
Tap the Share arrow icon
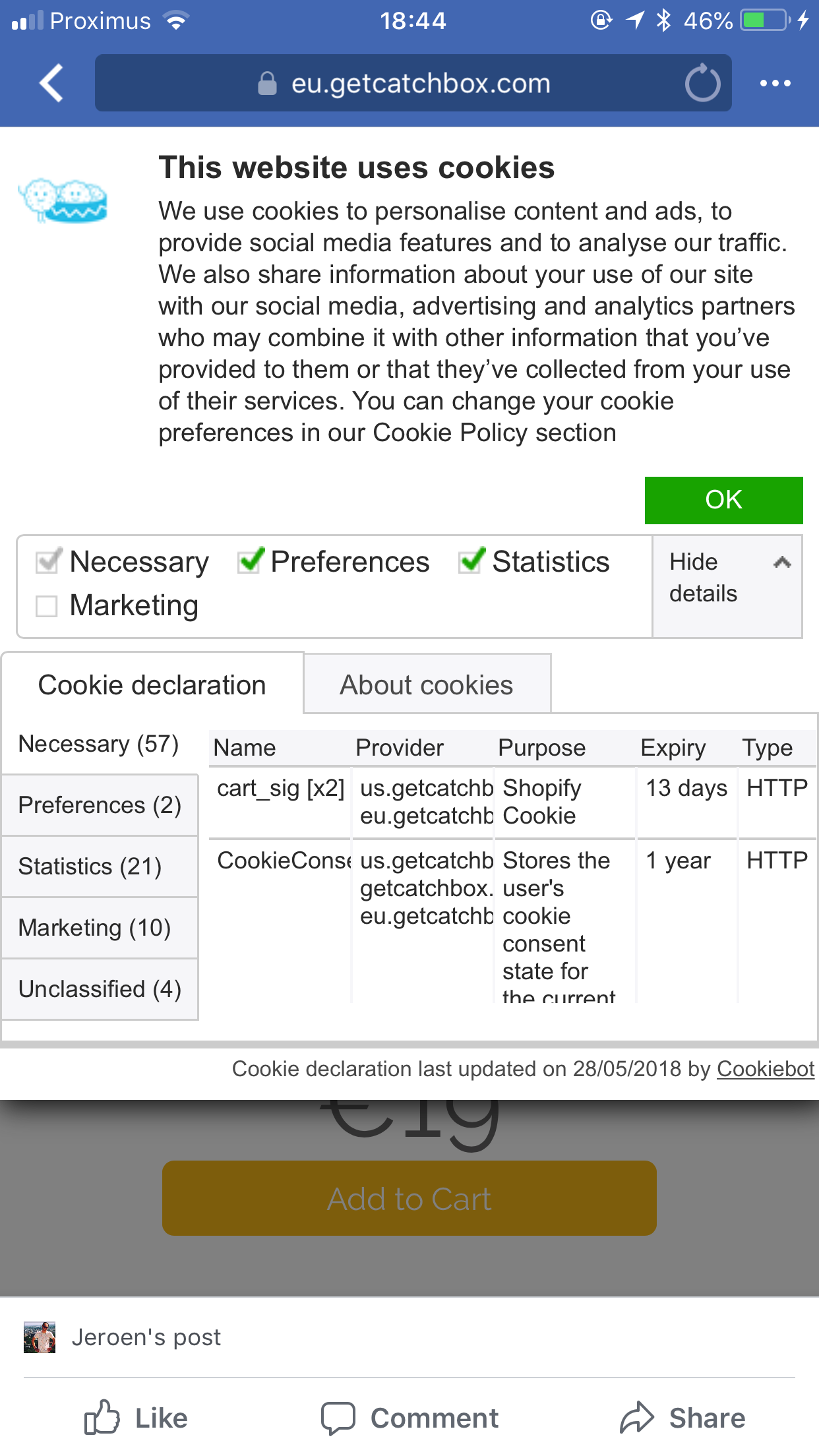click(637, 1418)
